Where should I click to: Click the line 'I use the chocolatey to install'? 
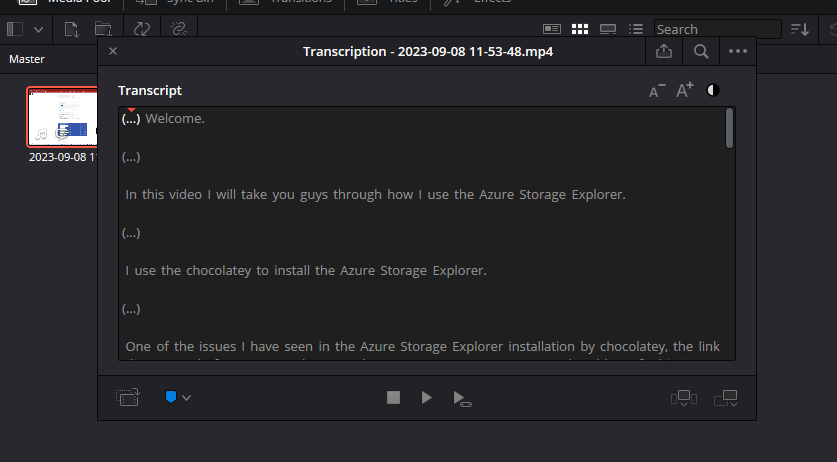306,270
